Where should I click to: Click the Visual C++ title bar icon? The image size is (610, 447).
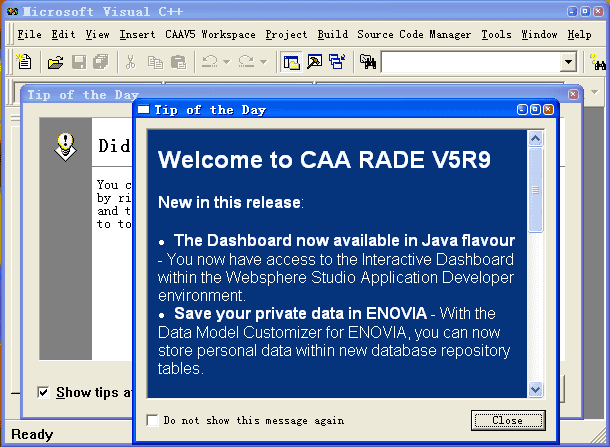point(12,11)
